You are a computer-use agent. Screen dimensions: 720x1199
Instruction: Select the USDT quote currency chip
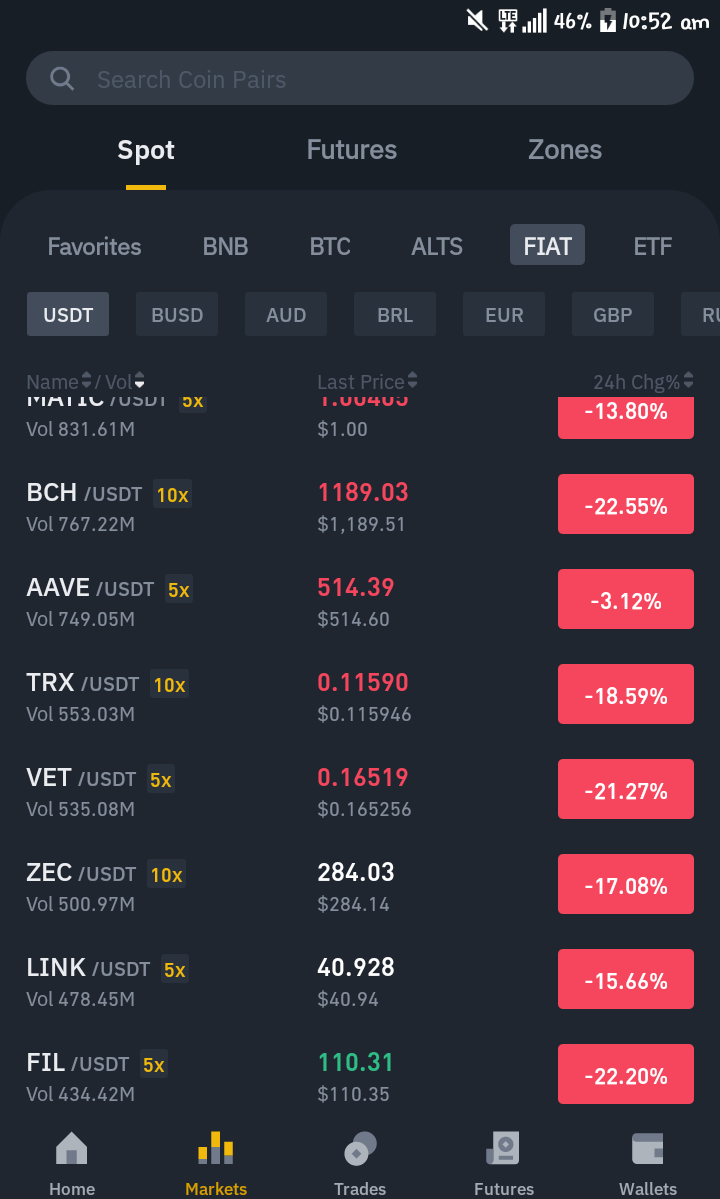click(x=68, y=314)
